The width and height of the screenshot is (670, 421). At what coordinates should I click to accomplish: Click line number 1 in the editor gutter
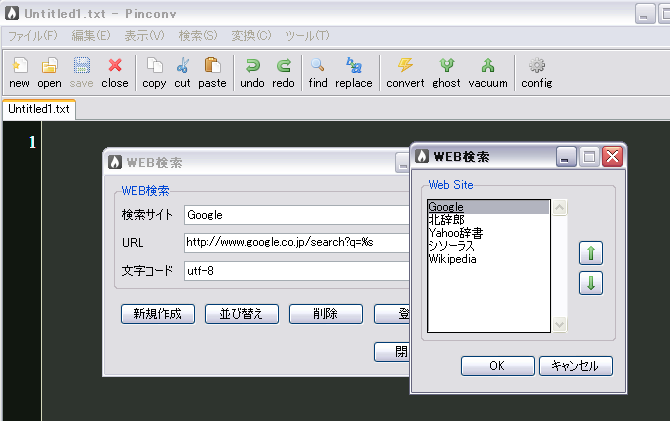coord(32,142)
